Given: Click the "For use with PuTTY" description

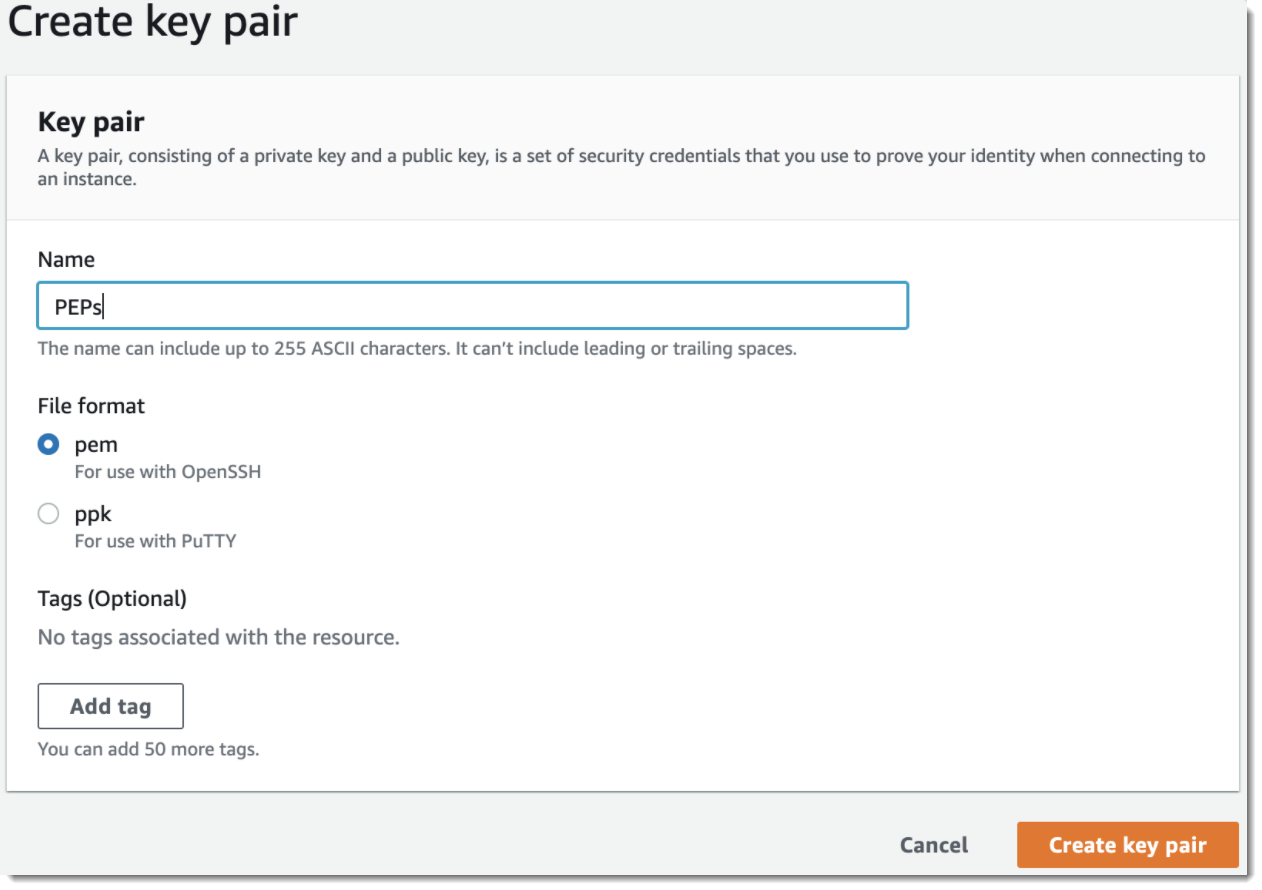Looking at the screenshot, I should point(155,541).
